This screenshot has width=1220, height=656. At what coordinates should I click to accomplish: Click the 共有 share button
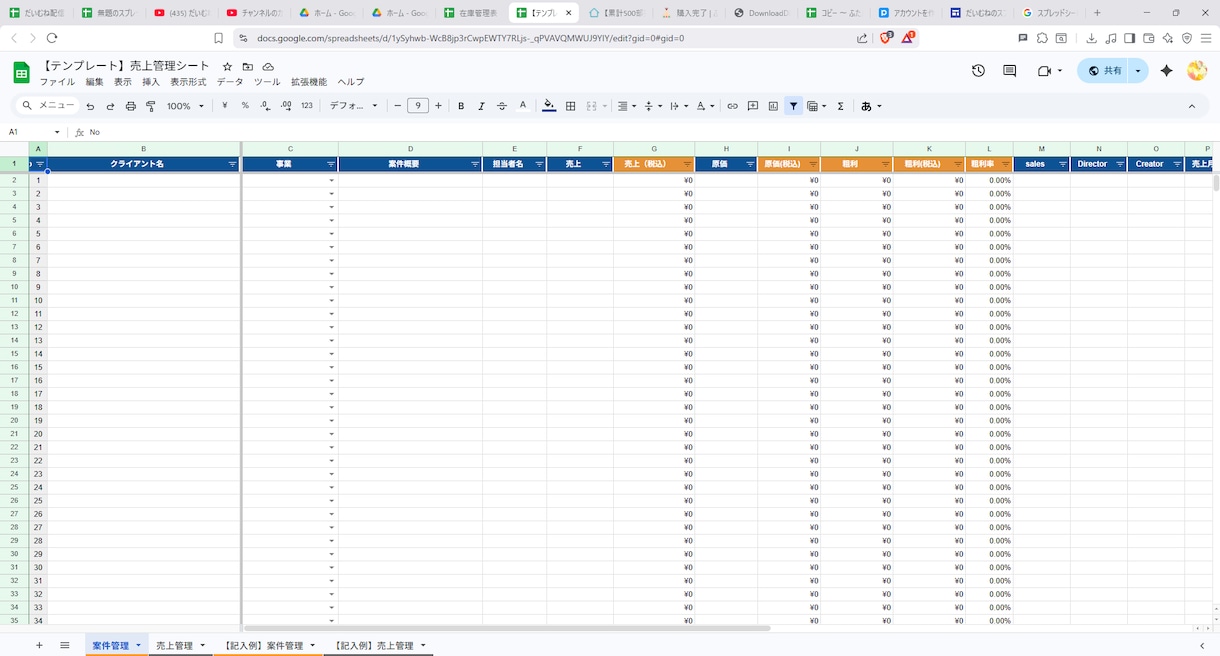1104,71
